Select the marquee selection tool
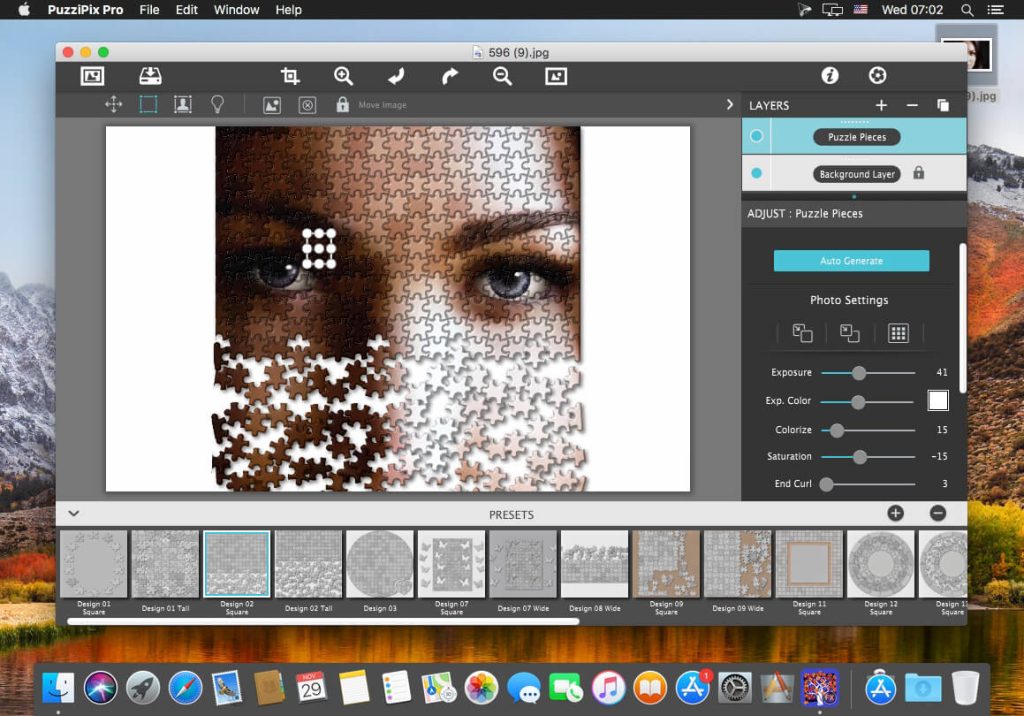This screenshot has width=1024, height=716. coord(148,104)
